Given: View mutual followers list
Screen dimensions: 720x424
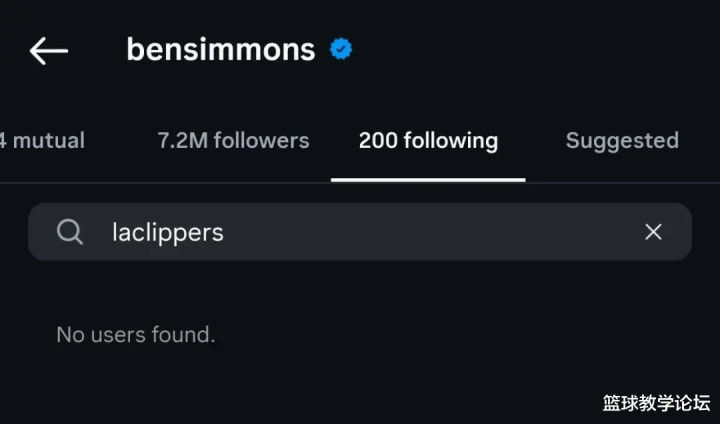Looking at the screenshot, I should [42, 141].
